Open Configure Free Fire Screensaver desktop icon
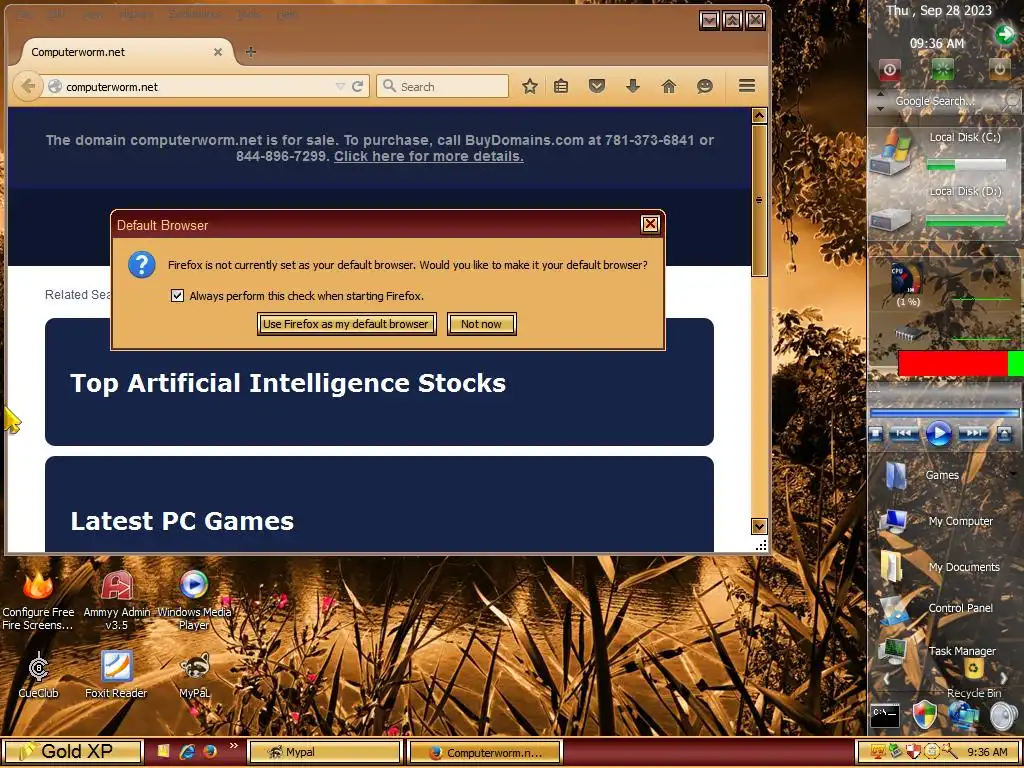Viewport: 1024px width, 768px height. (x=38, y=599)
